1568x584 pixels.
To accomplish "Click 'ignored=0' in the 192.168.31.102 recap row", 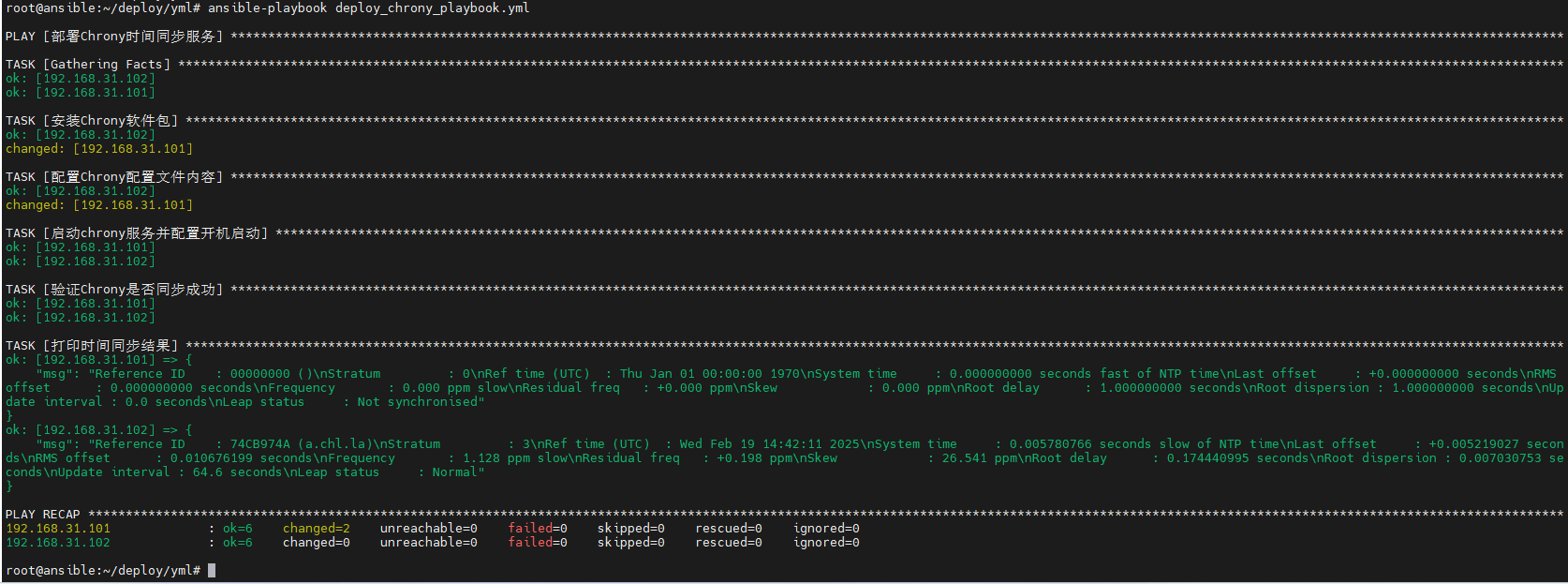I will (826, 543).
